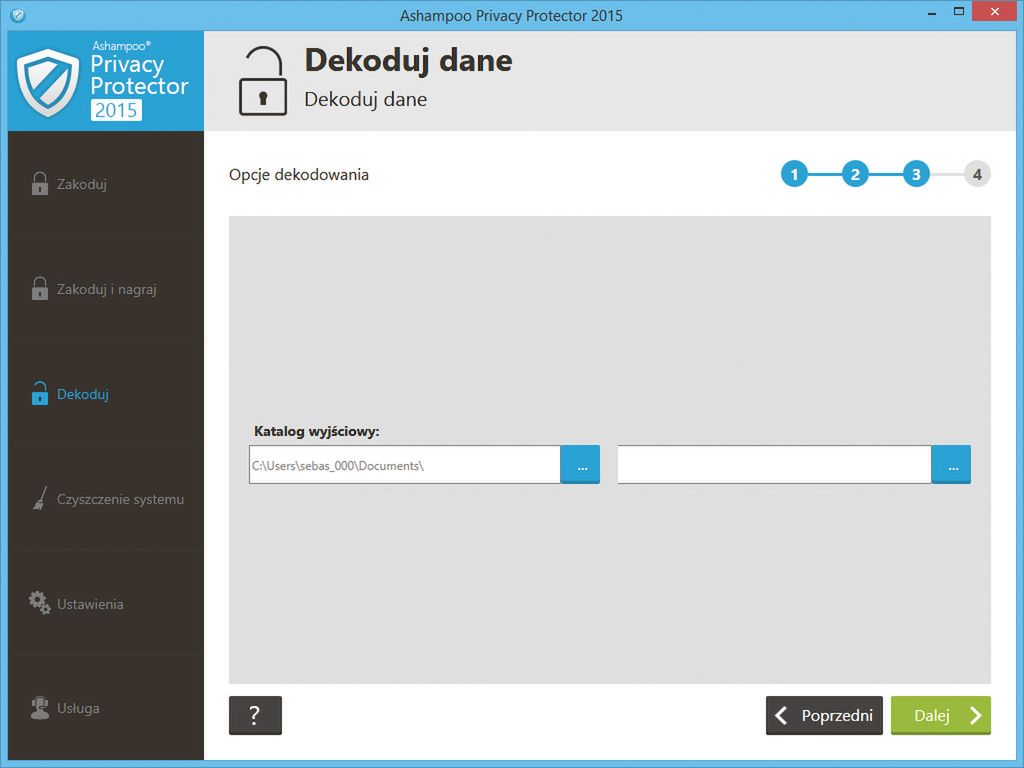Click the open padlock Dekoduj dane header icon
The image size is (1024, 768).
tap(263, 81)
